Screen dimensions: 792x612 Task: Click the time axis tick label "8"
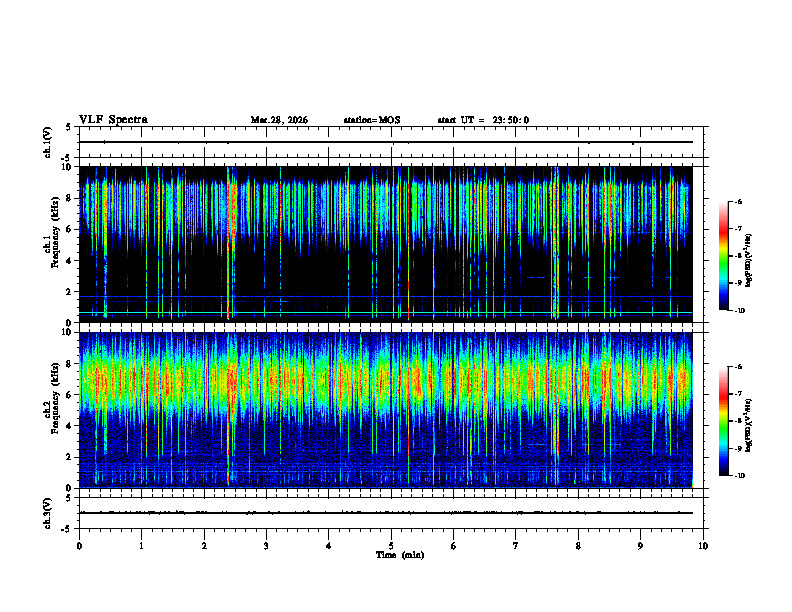pyautogui.click(x=578, y=546)
